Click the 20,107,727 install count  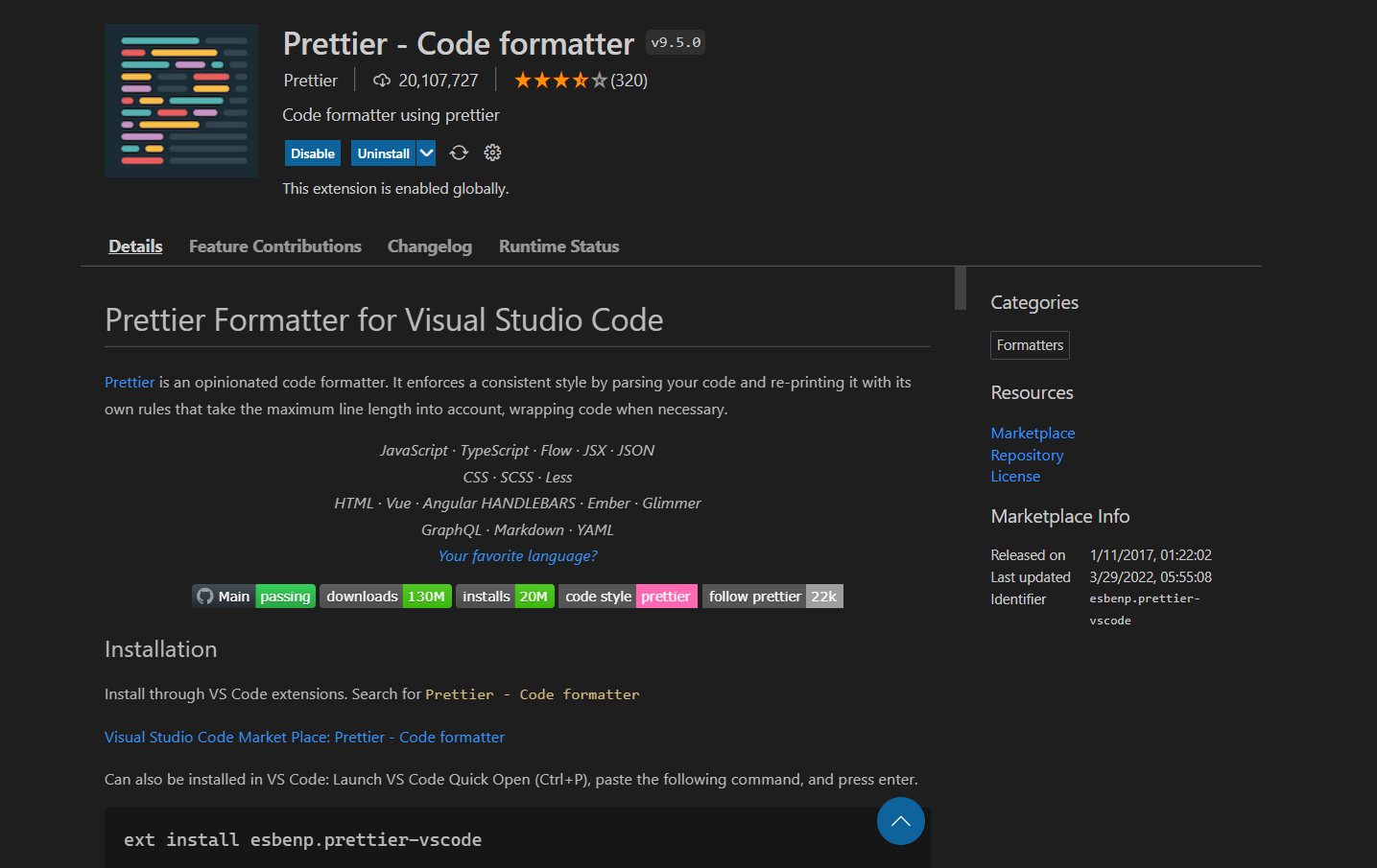439,81
